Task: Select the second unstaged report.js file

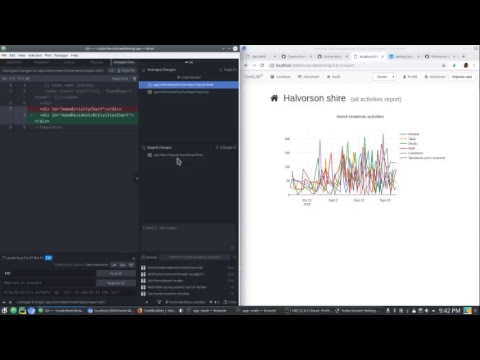Action: (x=189, y=92)
